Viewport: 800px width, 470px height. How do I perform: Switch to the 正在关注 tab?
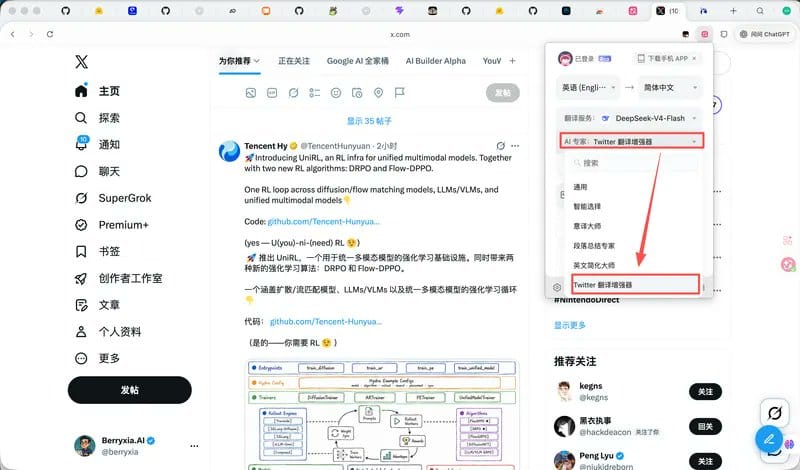(x=294, y=61)
